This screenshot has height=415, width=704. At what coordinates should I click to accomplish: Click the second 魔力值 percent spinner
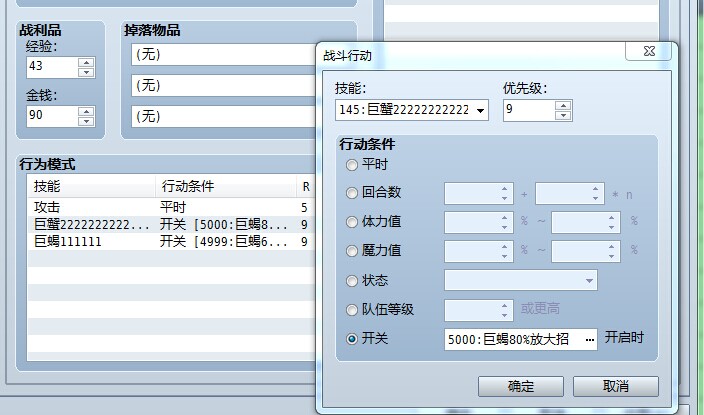point(586,251)
